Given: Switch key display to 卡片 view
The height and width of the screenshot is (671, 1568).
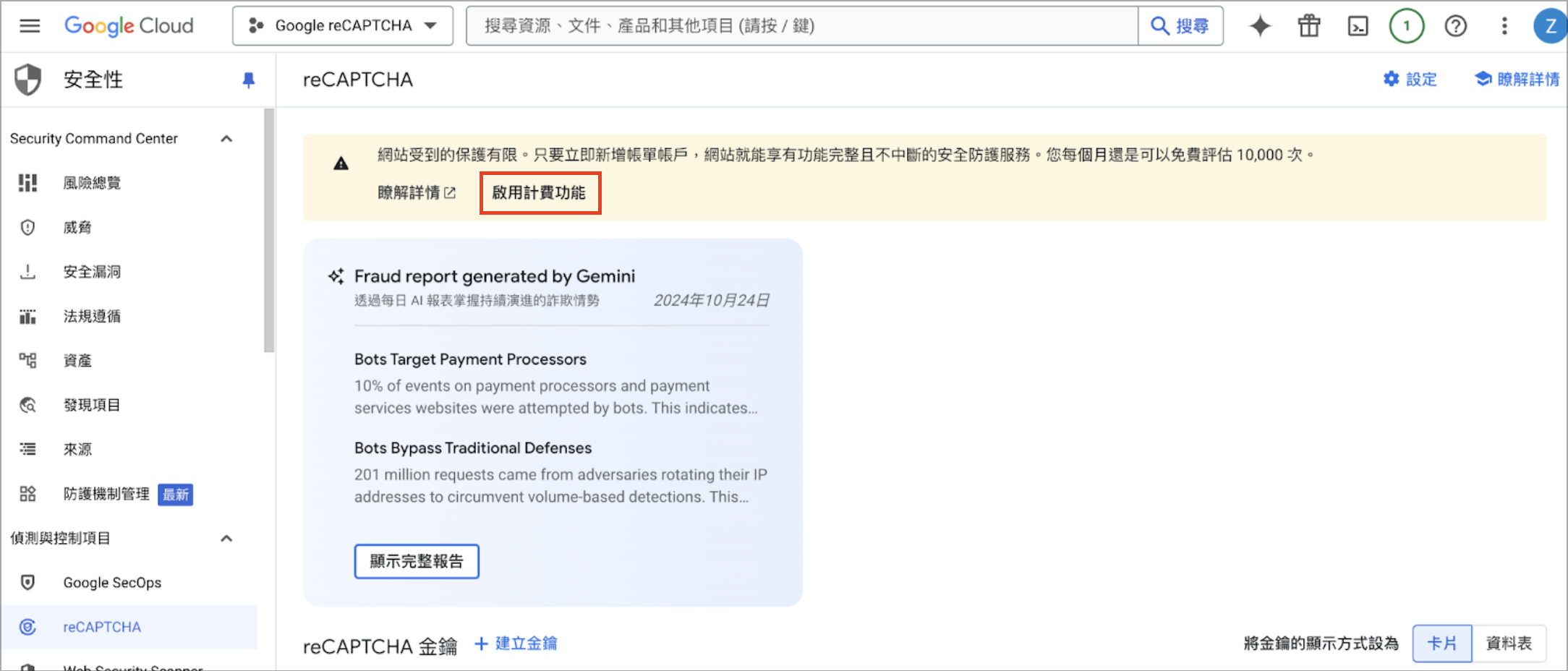Looking at the screenshot, I should coord(1442,644).
